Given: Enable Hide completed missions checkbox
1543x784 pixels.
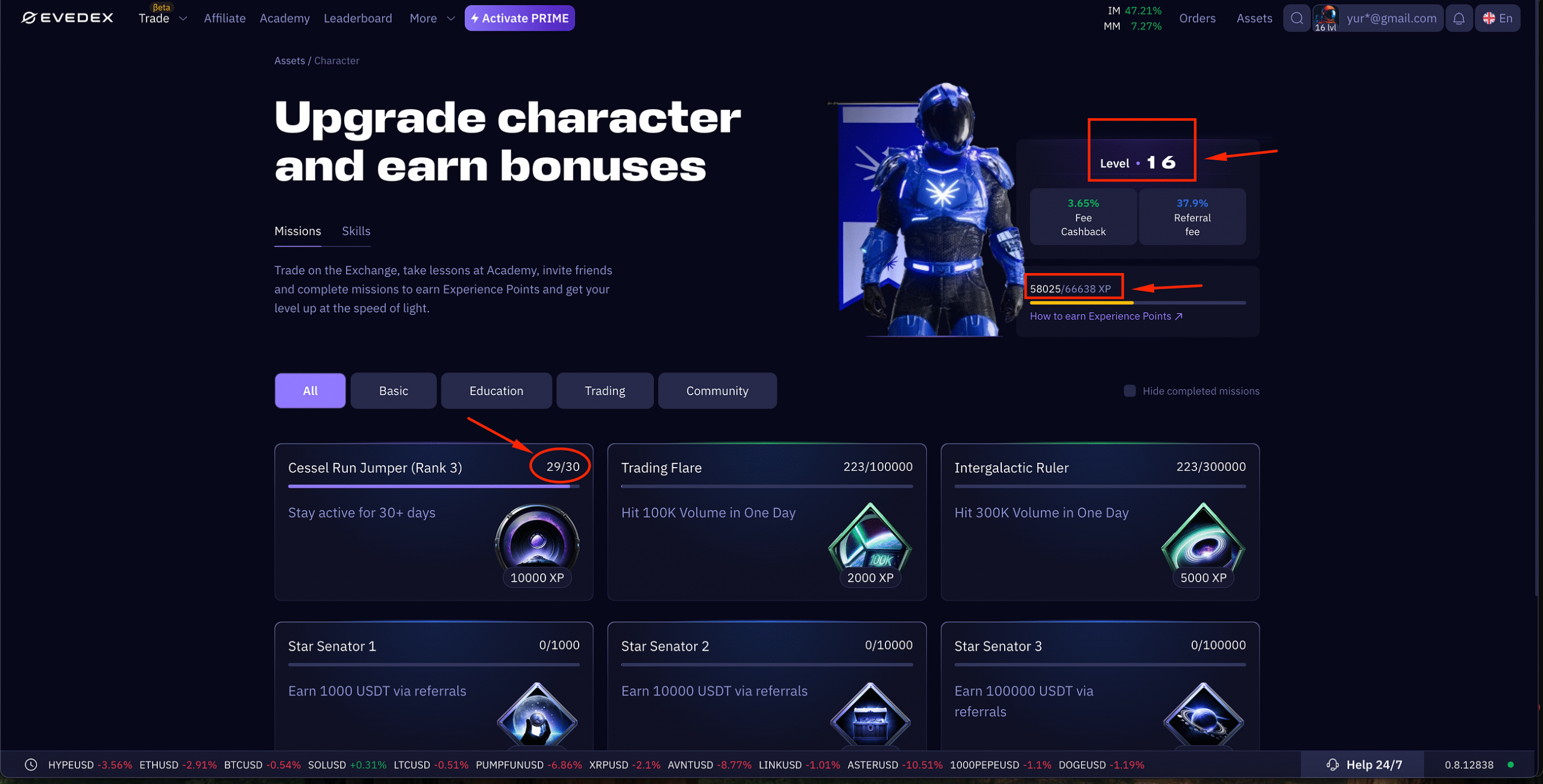Looking at the screenshot, I should [x=1130, y=391].
